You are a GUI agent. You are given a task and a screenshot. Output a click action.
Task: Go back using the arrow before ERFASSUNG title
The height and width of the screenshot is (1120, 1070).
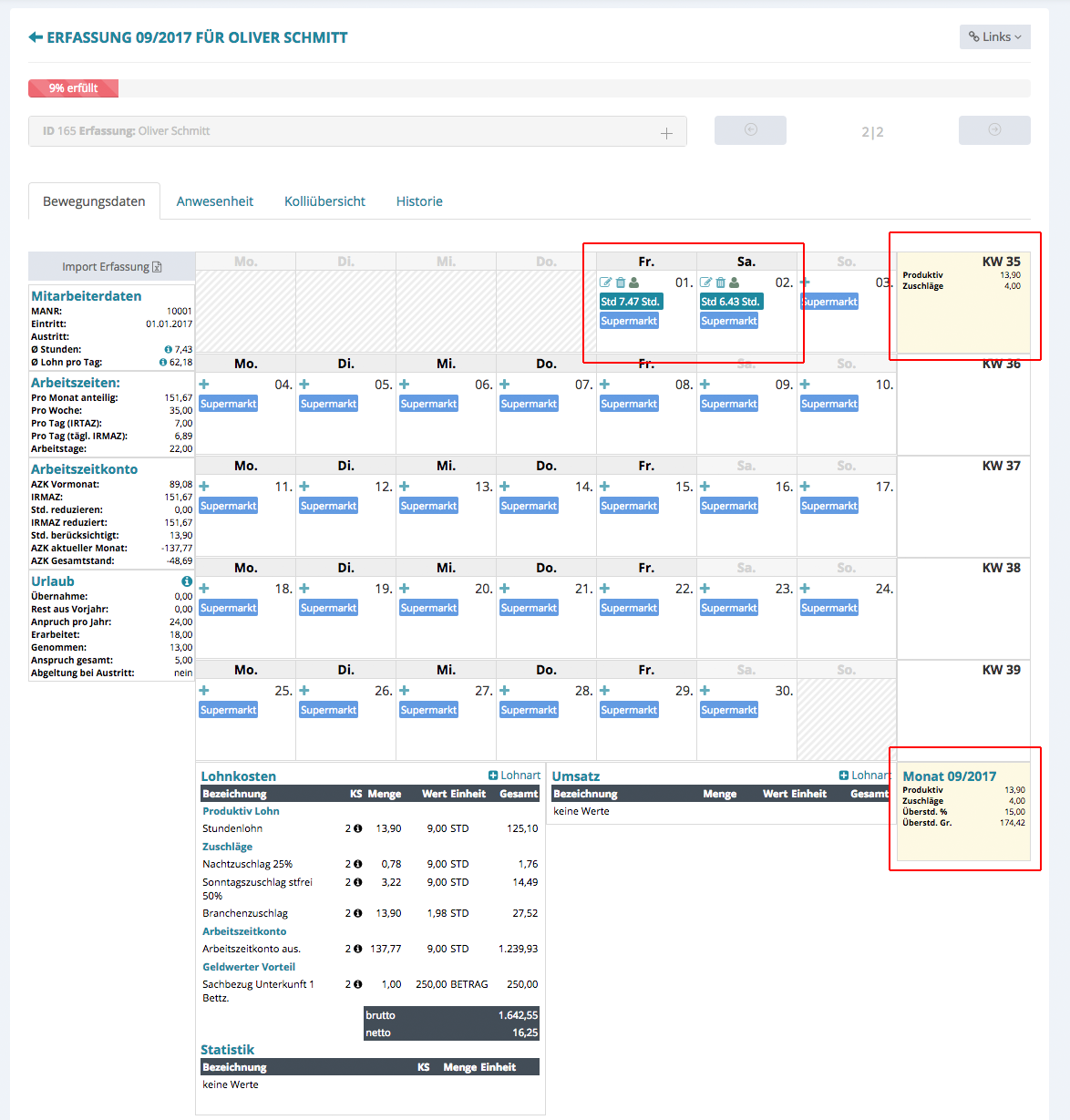click(x=36, y=37)
